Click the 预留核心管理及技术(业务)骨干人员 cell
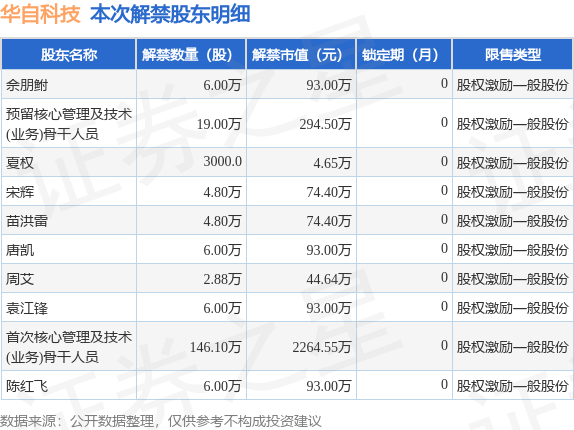 tap(69, 124)
